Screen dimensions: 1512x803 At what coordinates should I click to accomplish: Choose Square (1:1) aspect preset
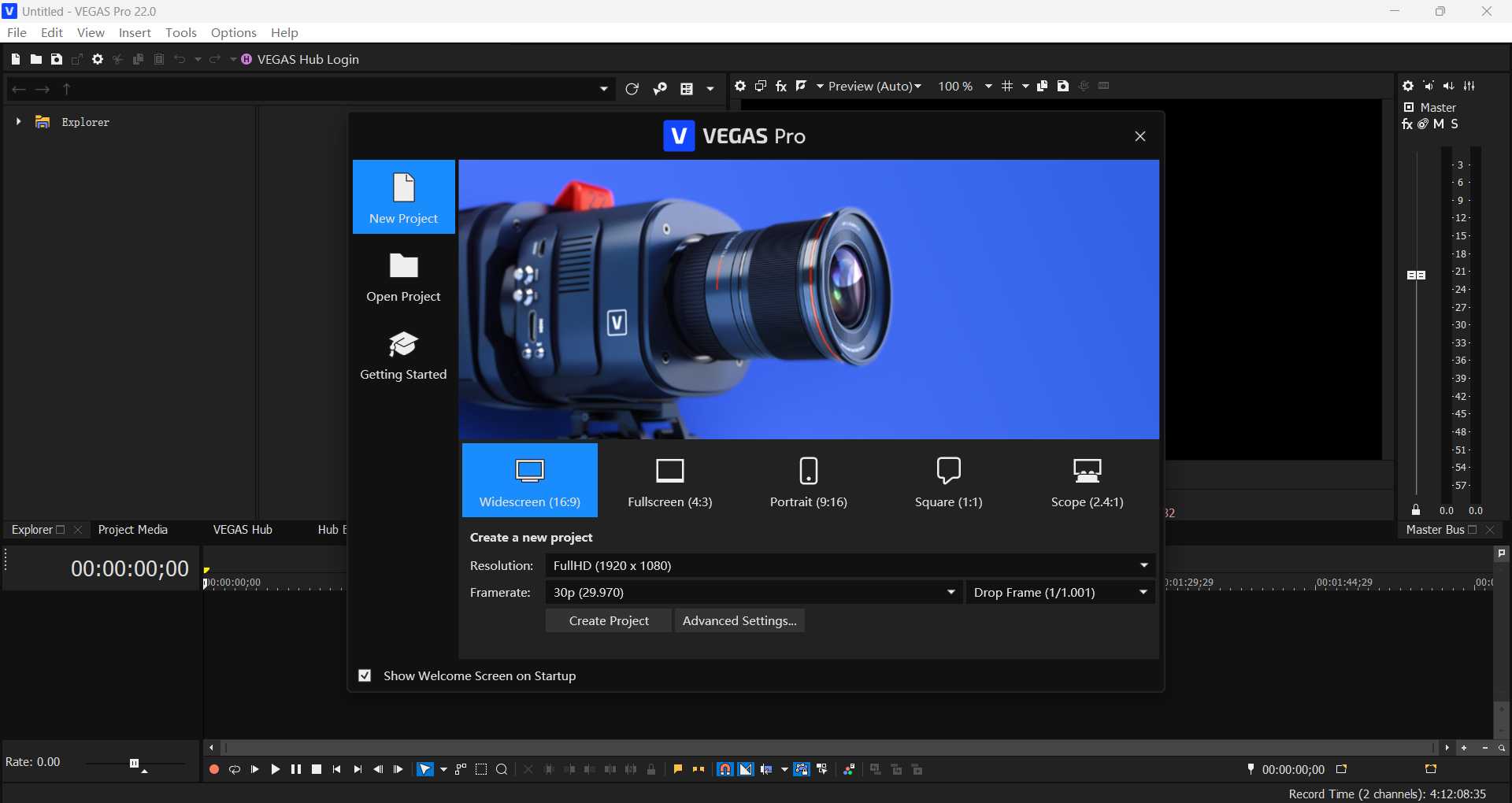click(949, 480)
